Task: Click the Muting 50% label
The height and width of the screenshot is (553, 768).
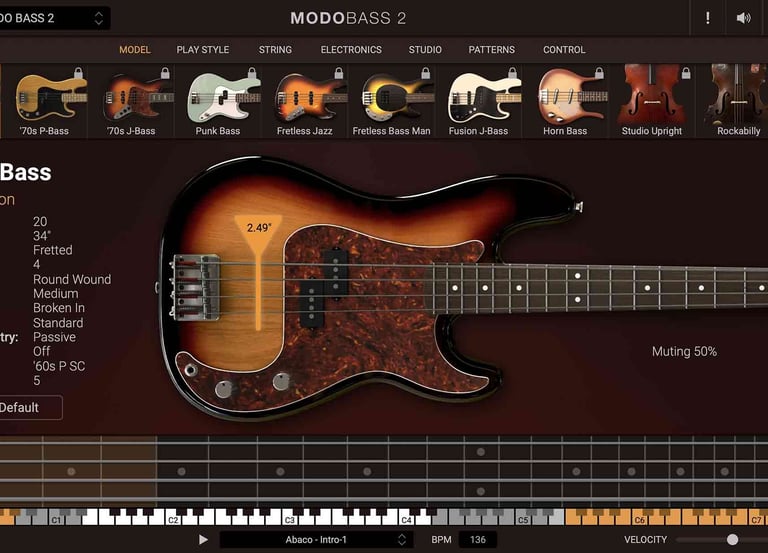Action: 684,351
